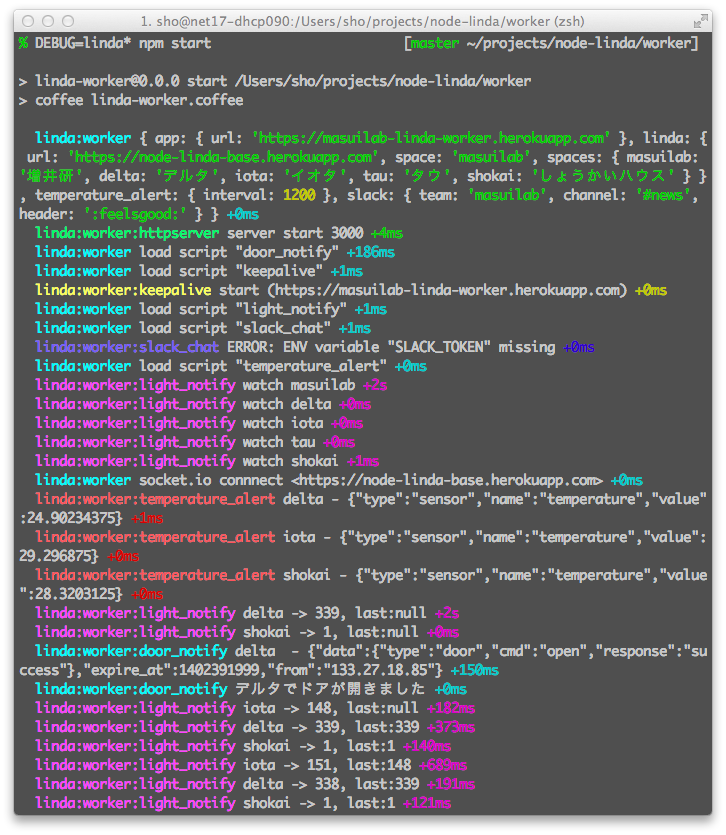
Task: Click the masuilab-linda-worker.herokuapp.com URL string
Action: [431, 138]
